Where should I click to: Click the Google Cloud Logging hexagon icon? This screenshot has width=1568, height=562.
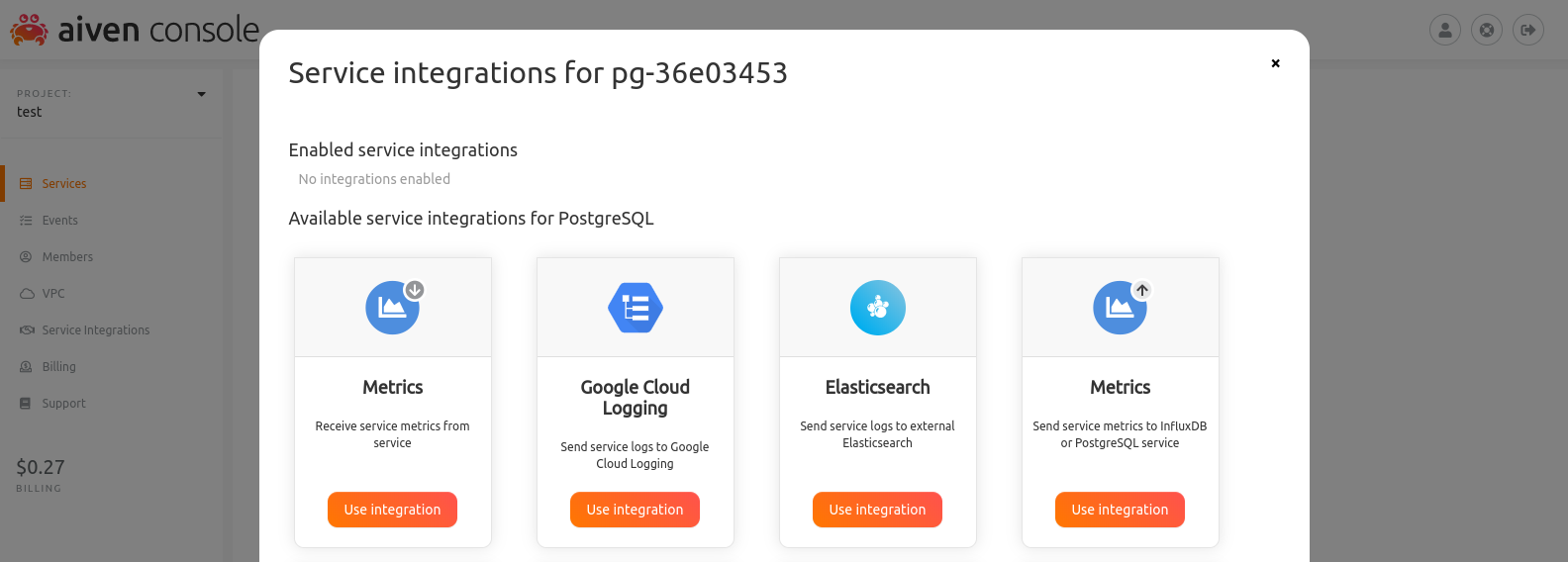coord(636,308)
